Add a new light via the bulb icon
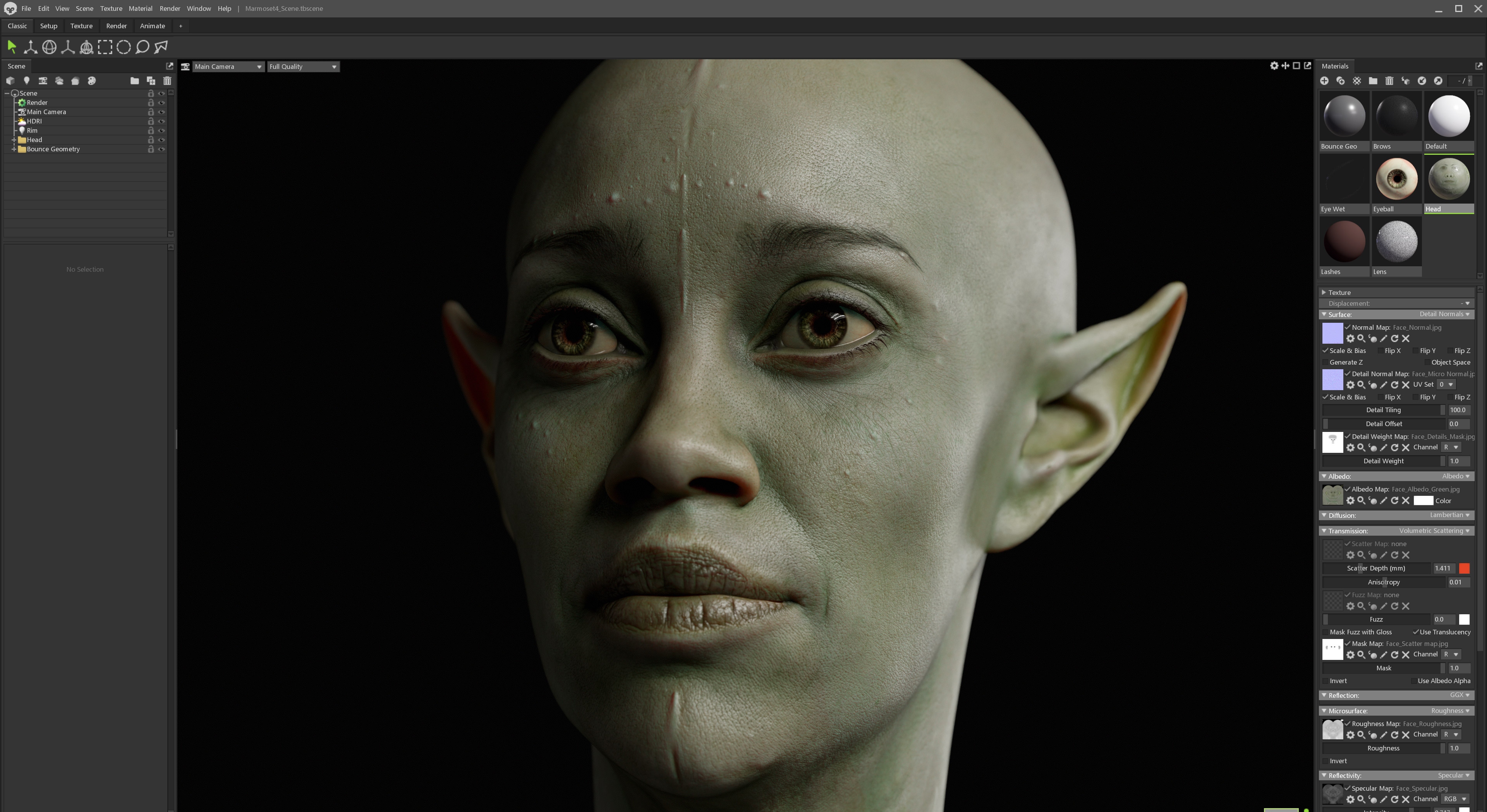 (x=27, y=81)
